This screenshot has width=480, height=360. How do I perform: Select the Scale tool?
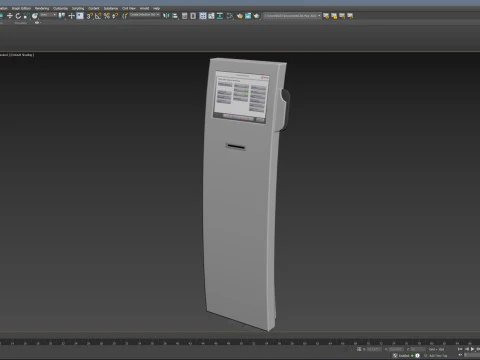pyautogui.click(x=26, y=16)
